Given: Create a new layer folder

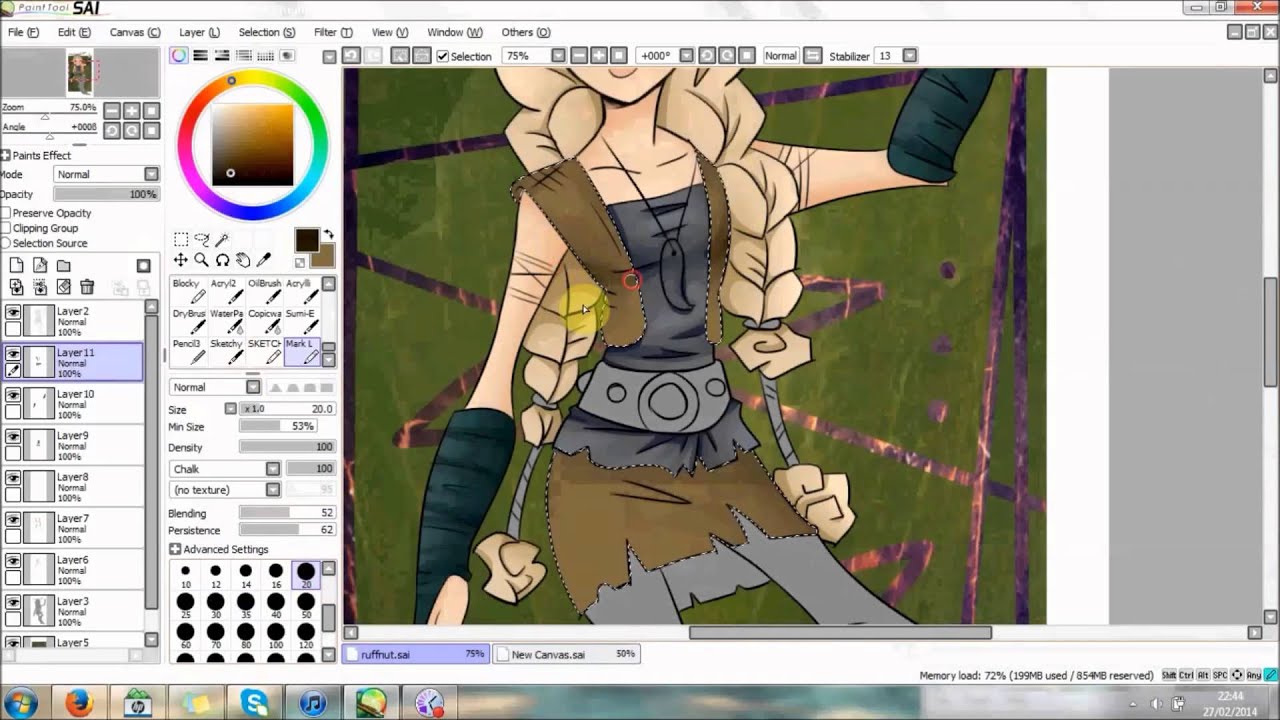Looking at the screenshot, I should point(63,265).
